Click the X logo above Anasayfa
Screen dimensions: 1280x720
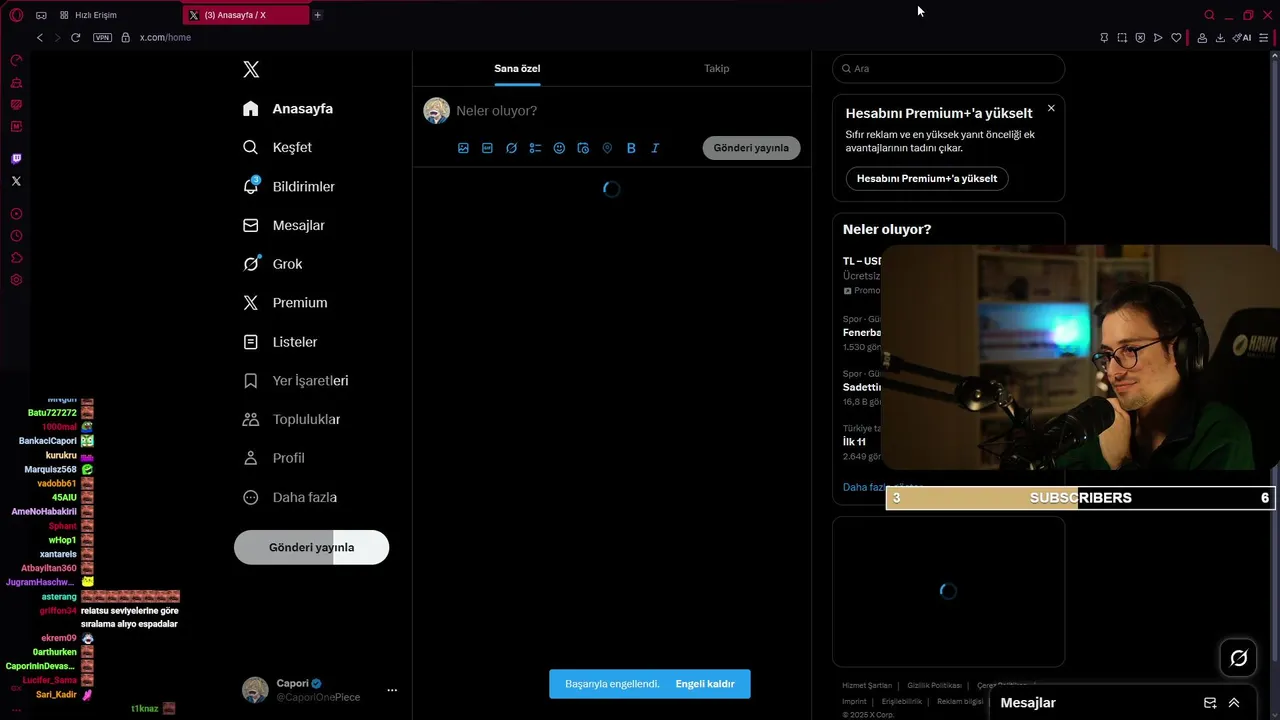pyautogui.click(x=251, y=69)
